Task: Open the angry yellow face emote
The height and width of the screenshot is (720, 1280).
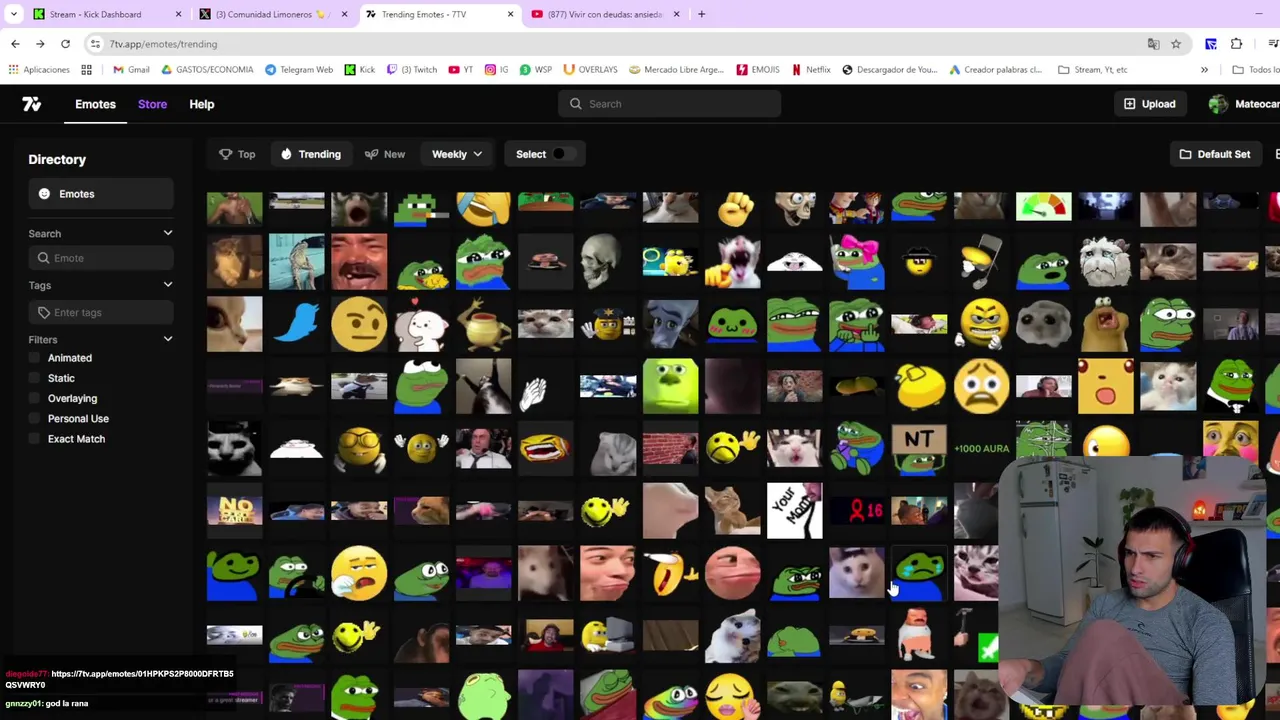Action: tap(981, 324)
